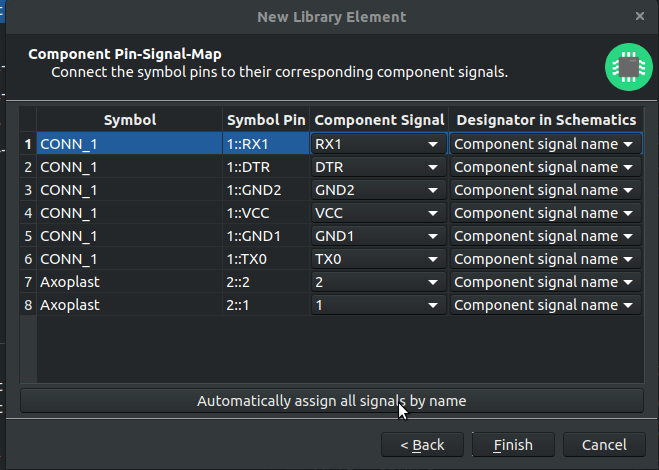Open the VCC component signal dropdown

click(x=378, y=213)
